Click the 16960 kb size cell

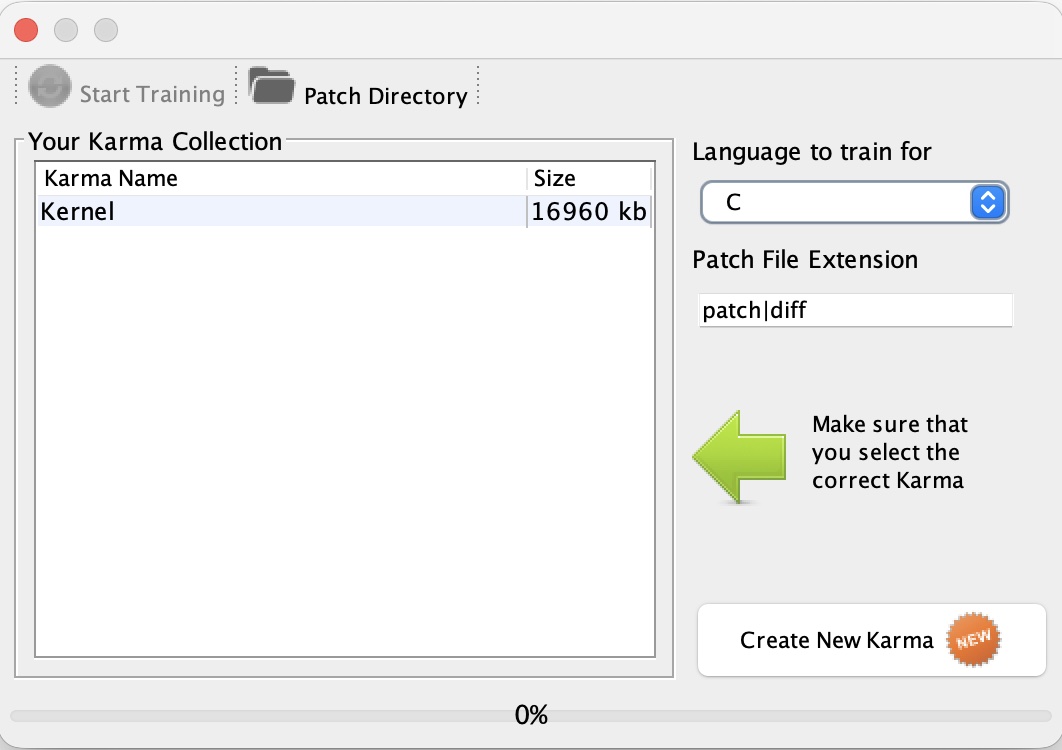(x=589, y=212)
